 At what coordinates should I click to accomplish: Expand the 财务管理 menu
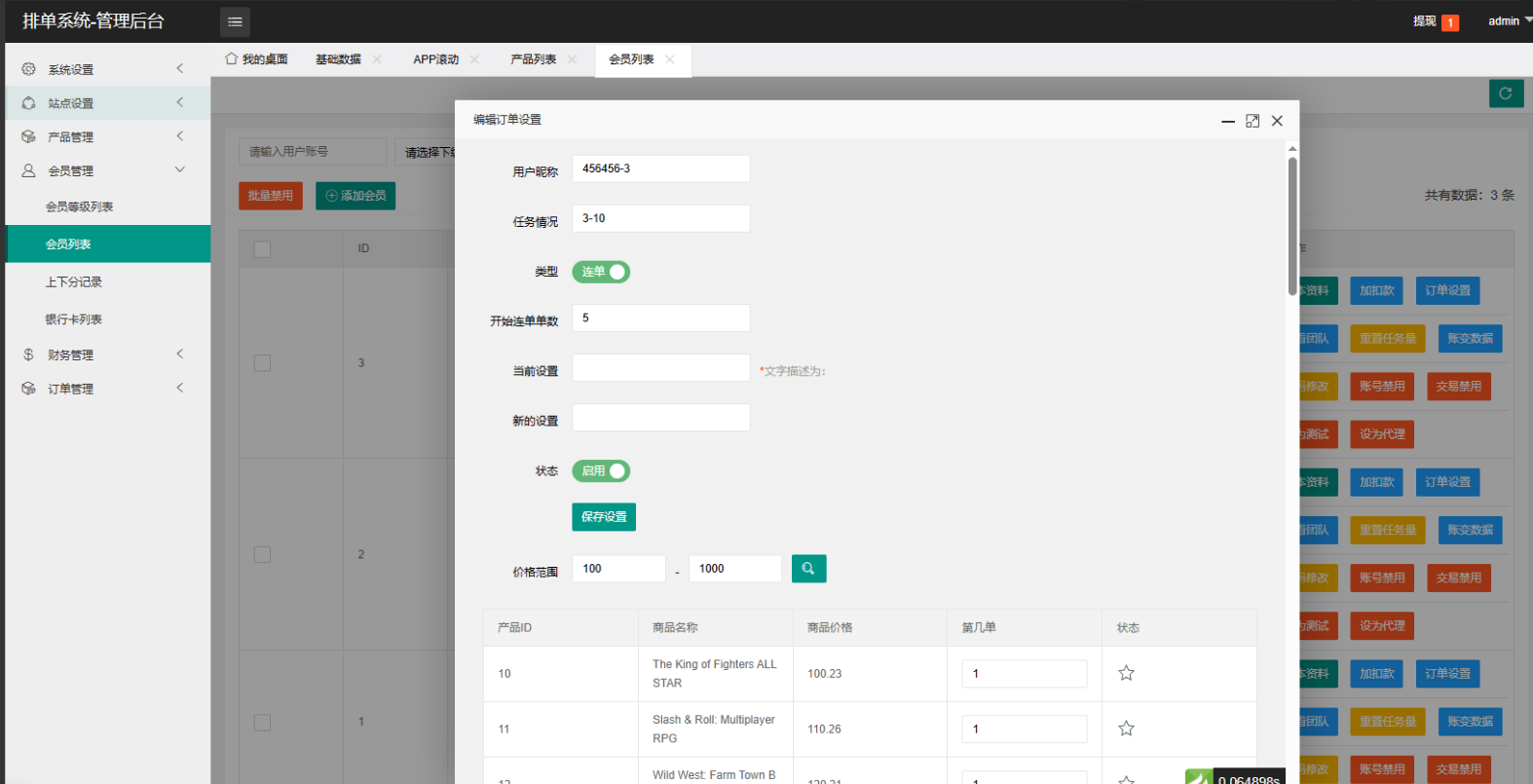click(x=180, y=354)
